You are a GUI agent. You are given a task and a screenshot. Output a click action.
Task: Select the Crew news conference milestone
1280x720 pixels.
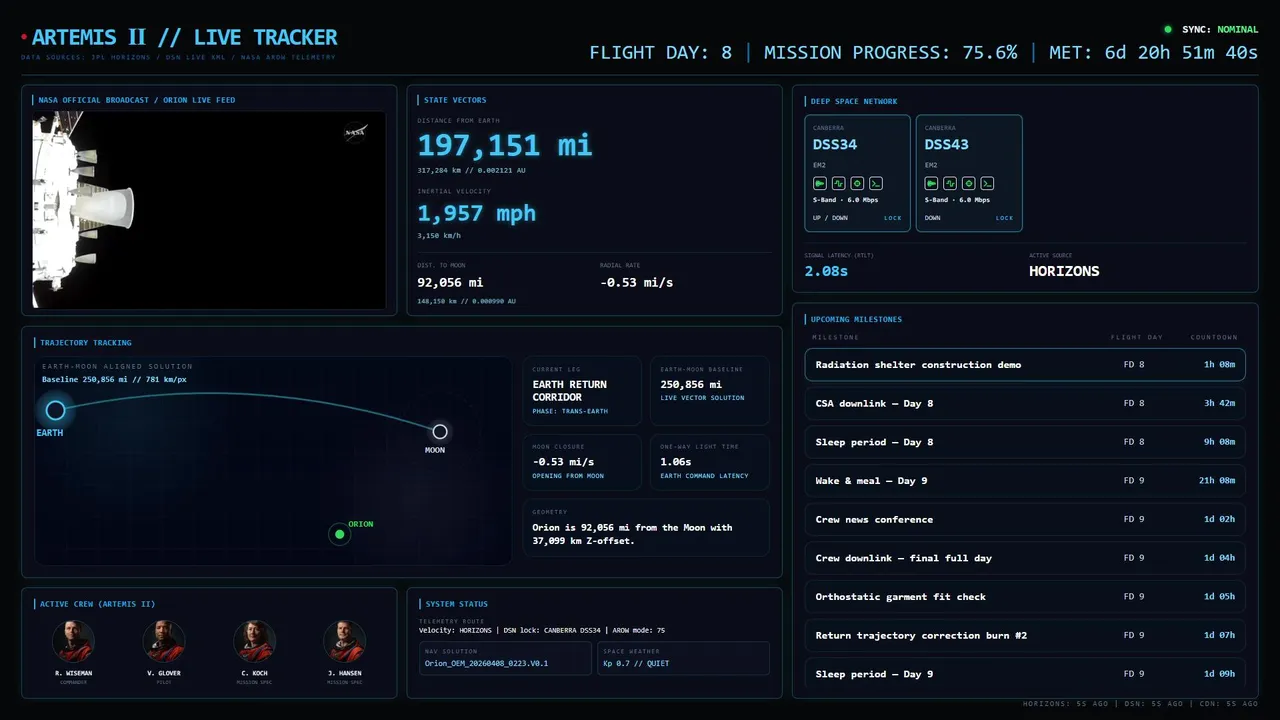[x=1025, y=519]
